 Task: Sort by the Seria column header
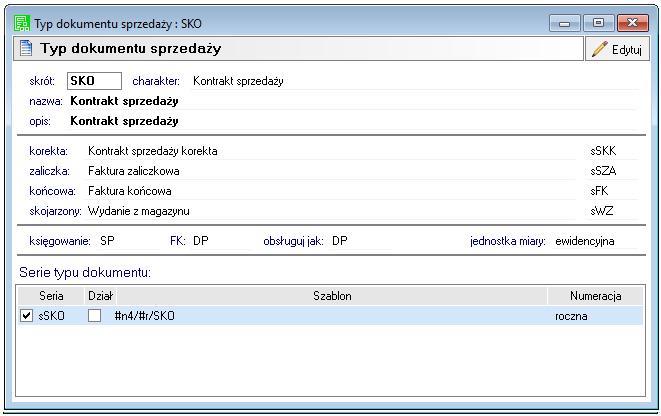(x=51, y=296)
